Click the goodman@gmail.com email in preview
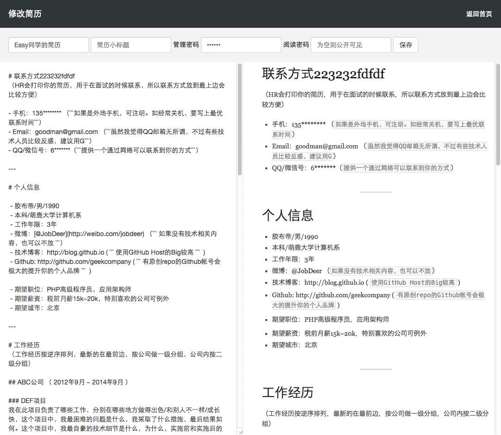 326,146
